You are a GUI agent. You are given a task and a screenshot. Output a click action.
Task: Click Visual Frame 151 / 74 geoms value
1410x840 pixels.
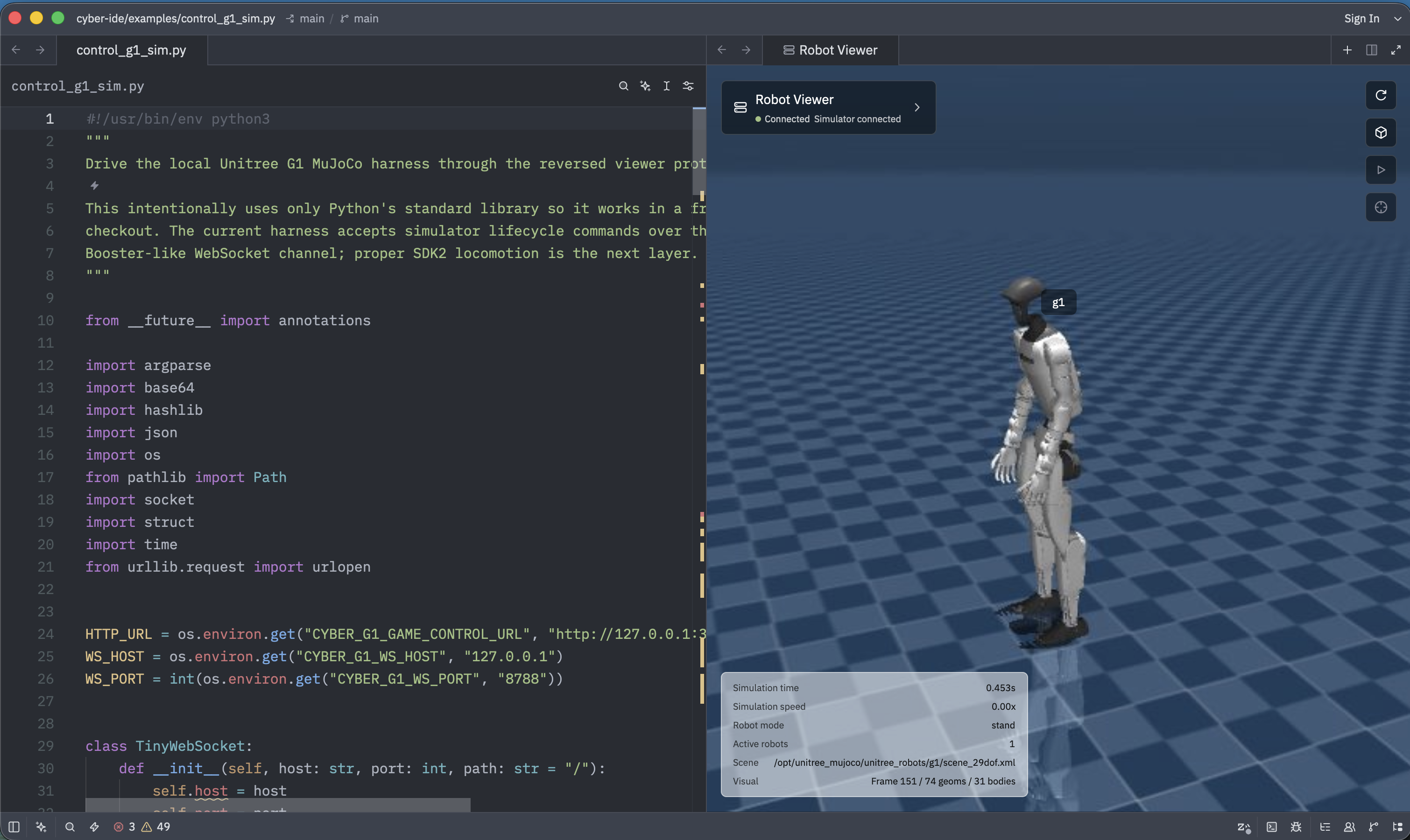point(943,781)
